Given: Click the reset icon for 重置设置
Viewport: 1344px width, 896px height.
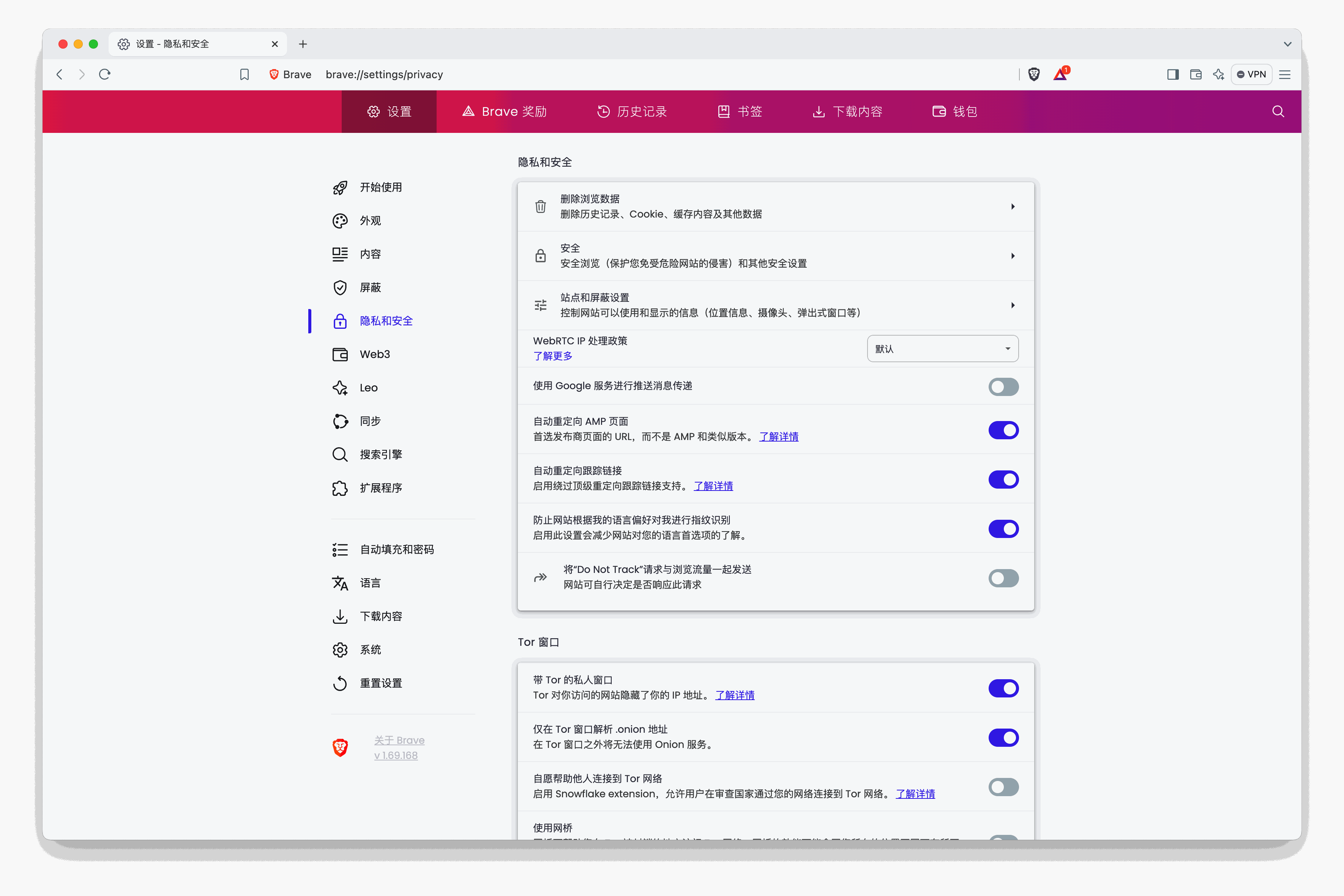Looking at the screenshot, I should 340,683.
